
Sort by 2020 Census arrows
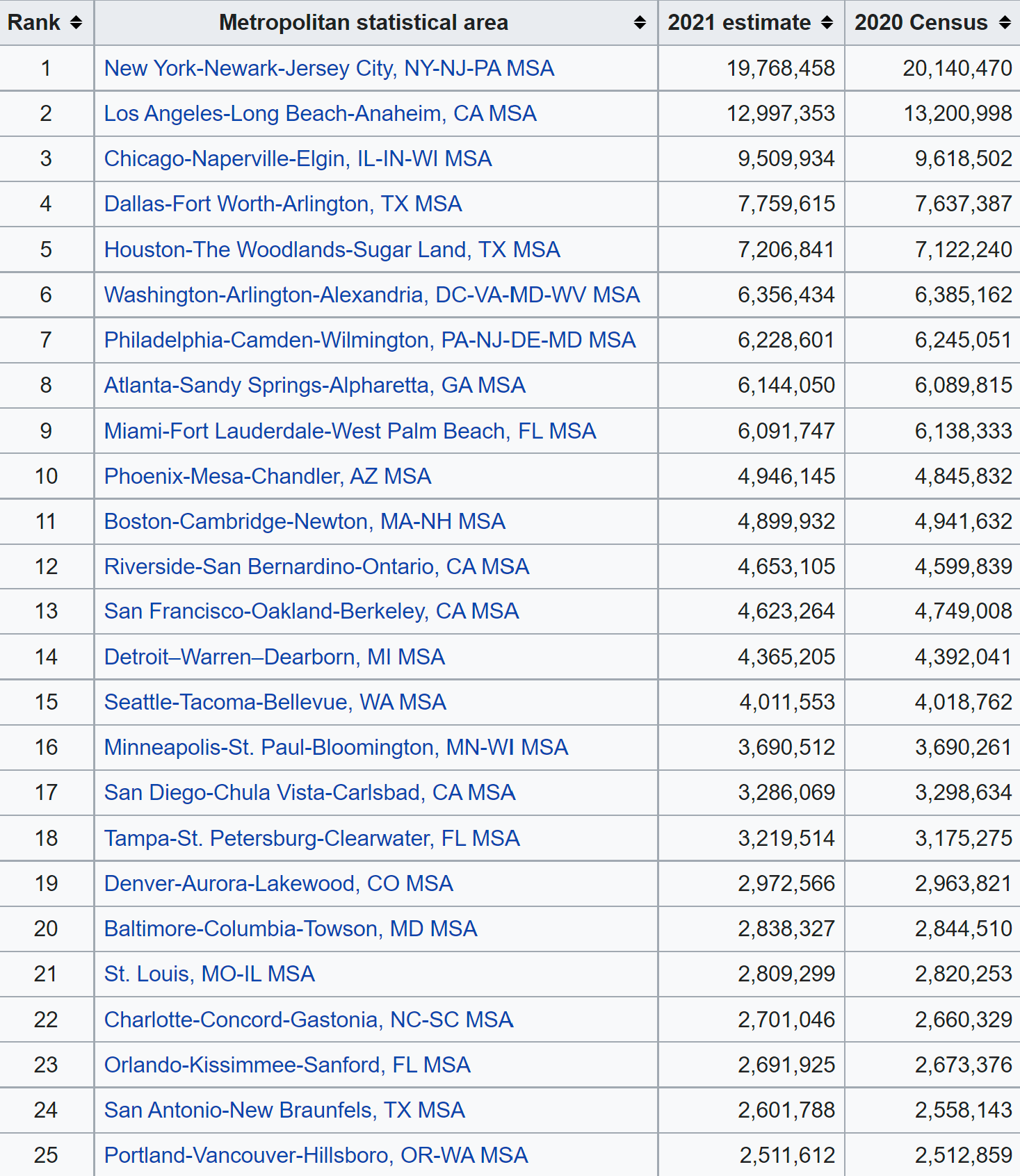(1005, 23)
